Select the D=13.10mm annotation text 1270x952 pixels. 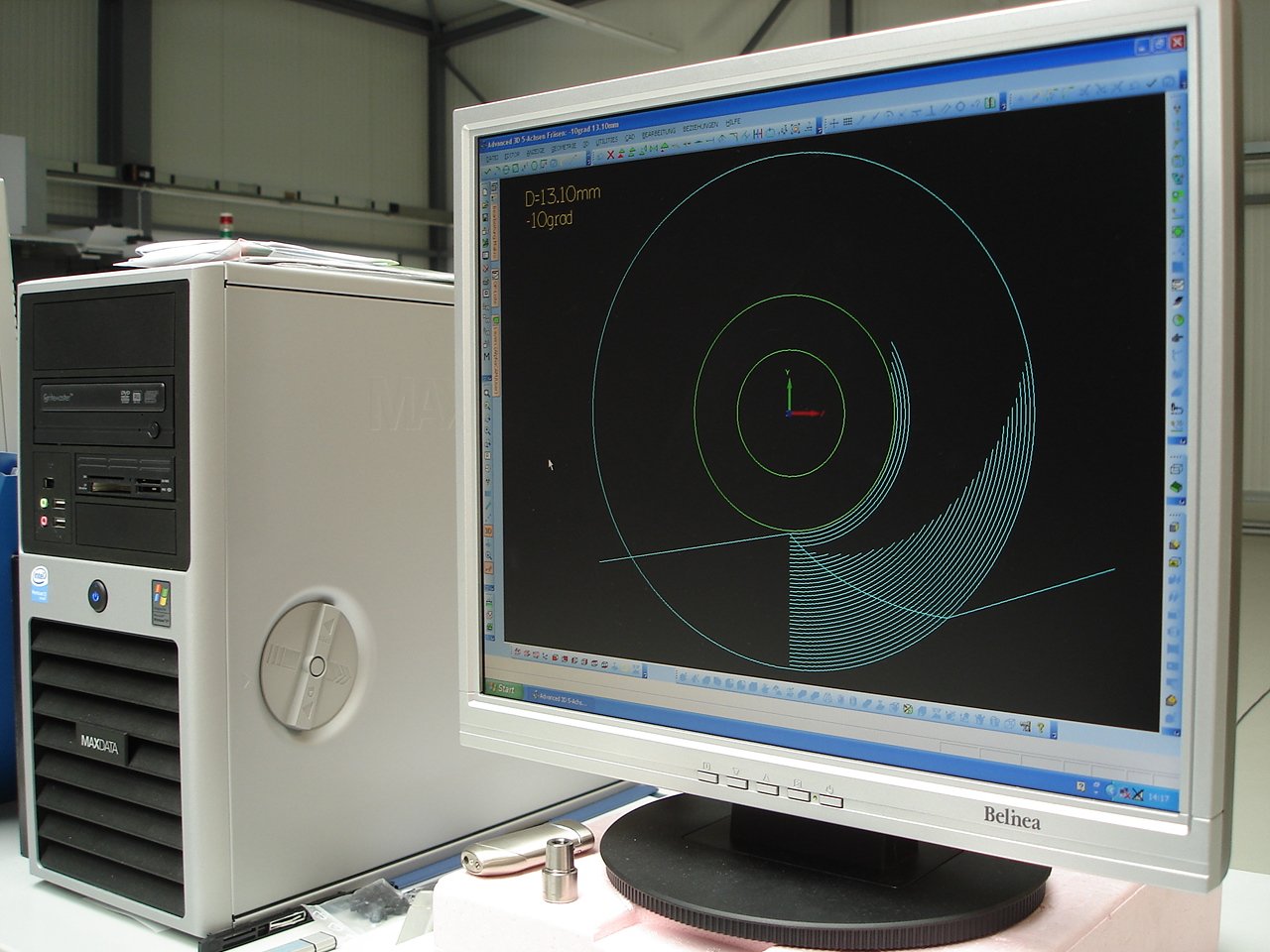562,195
